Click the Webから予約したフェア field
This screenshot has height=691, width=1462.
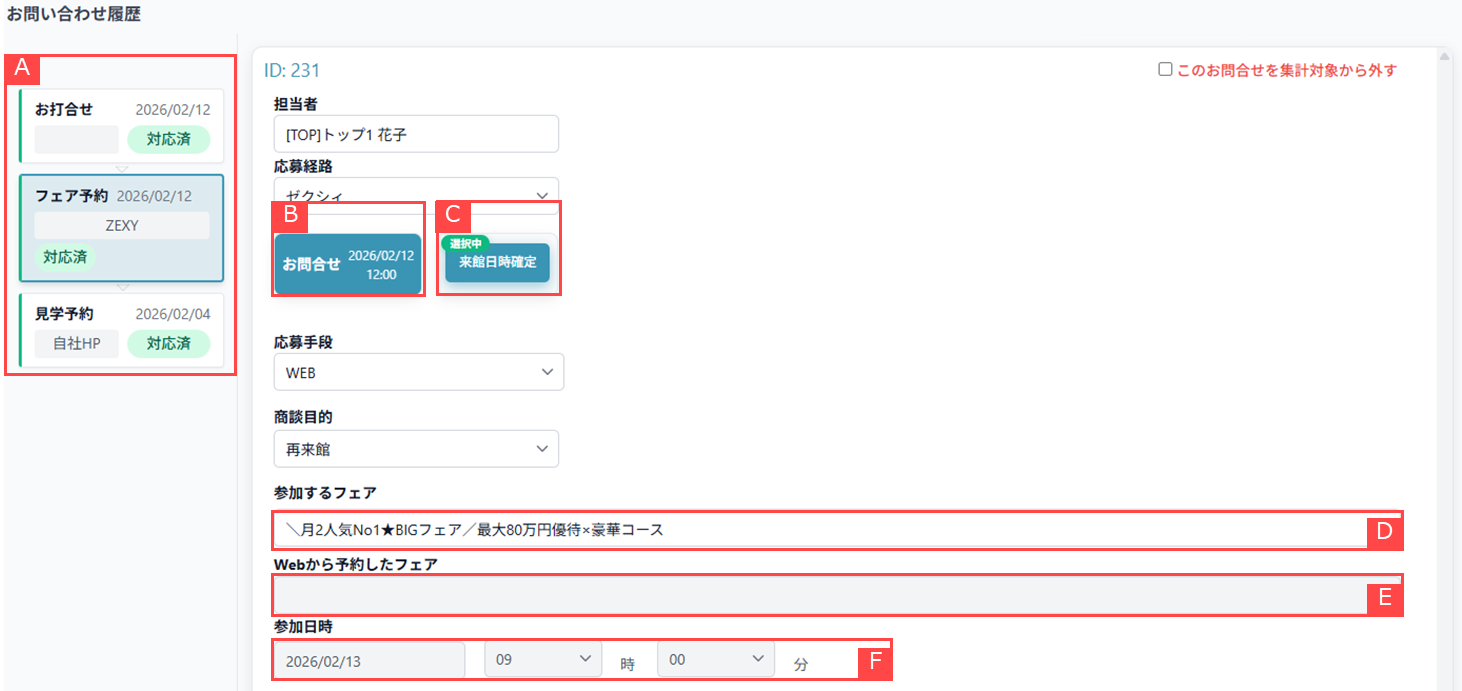(820, 596)
